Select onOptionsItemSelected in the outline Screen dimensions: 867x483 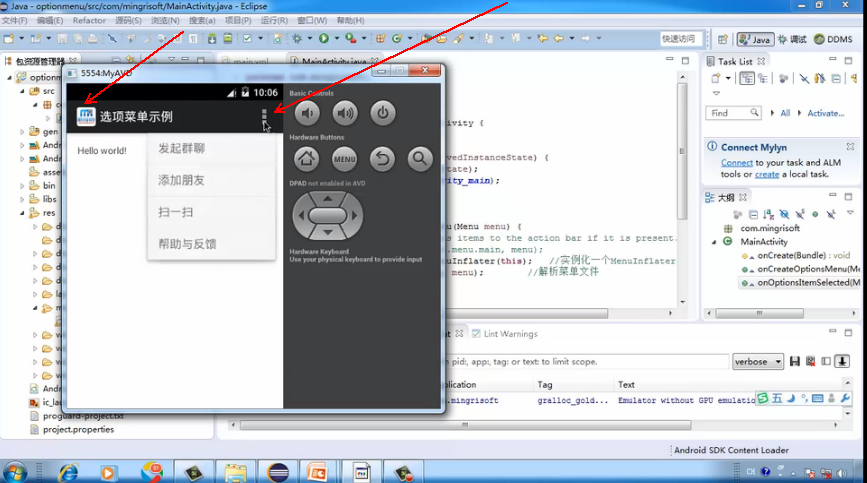point(801,282)
